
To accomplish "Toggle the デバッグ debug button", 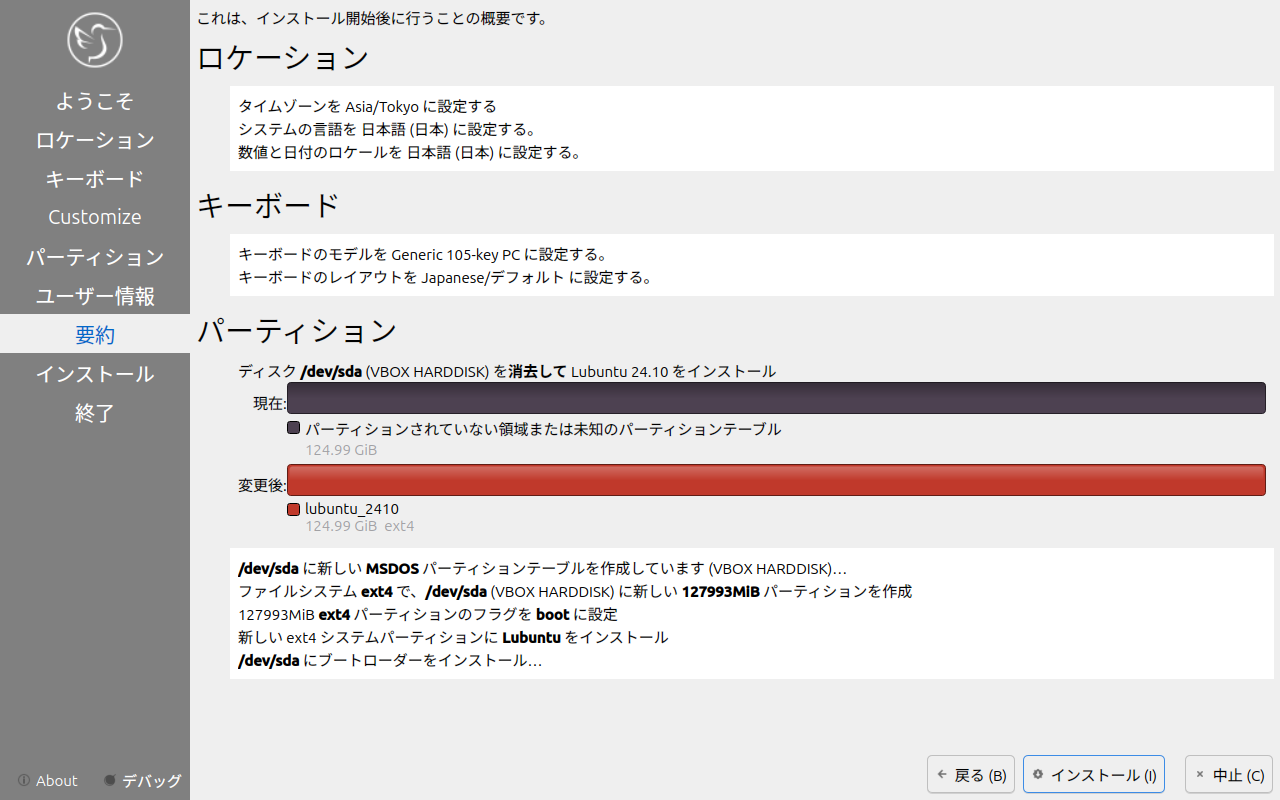I will coord(143,780).
